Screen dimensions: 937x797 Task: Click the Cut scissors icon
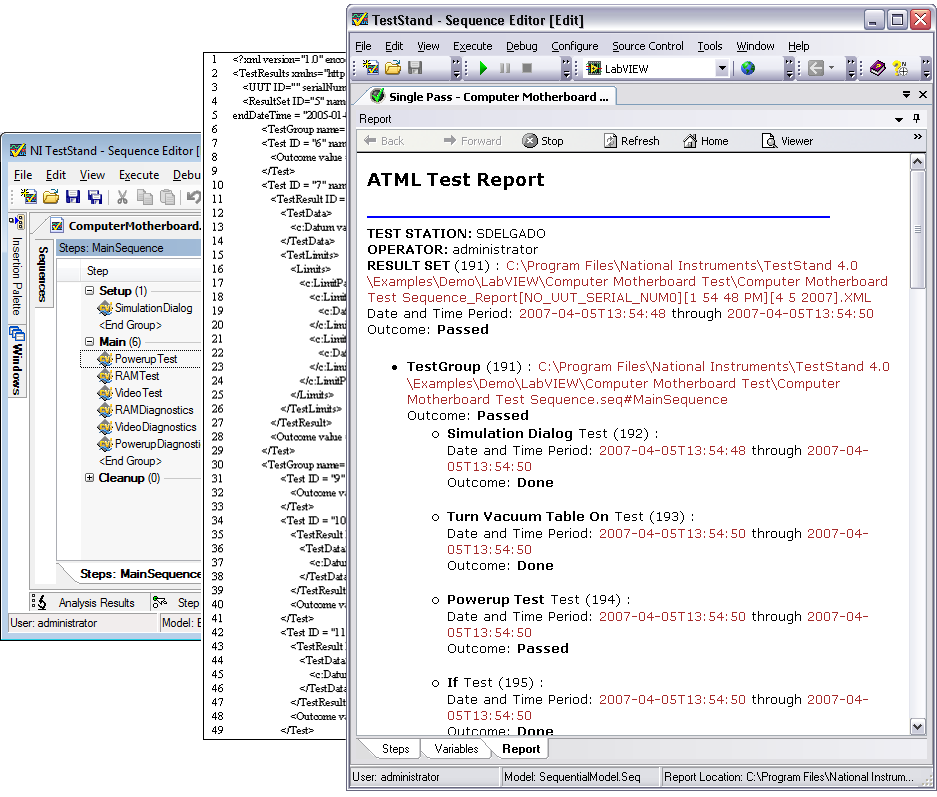122,198
